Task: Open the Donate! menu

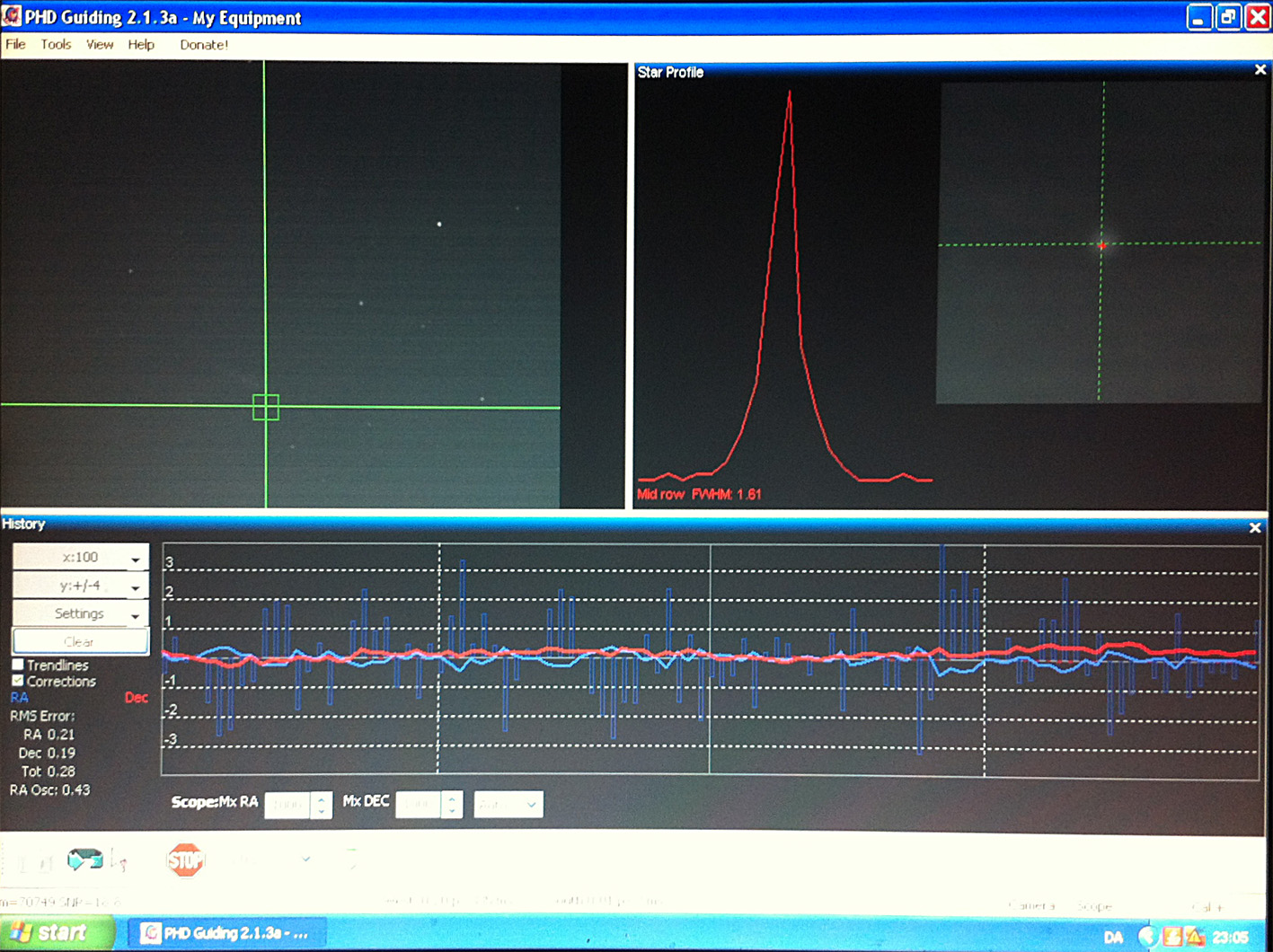Action: [204, 44]
